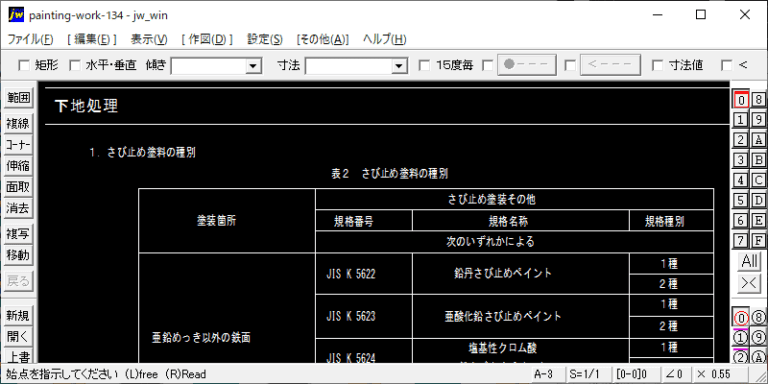Open the その他(A) menu

[x=323, y=40]
